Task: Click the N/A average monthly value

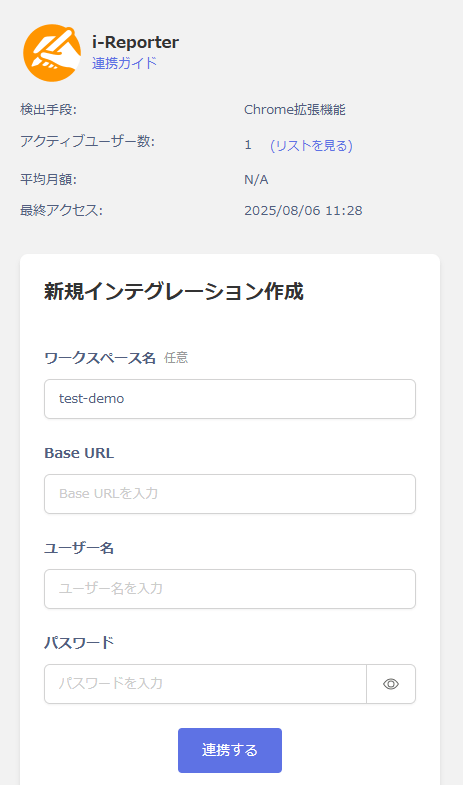Action: 256,180
